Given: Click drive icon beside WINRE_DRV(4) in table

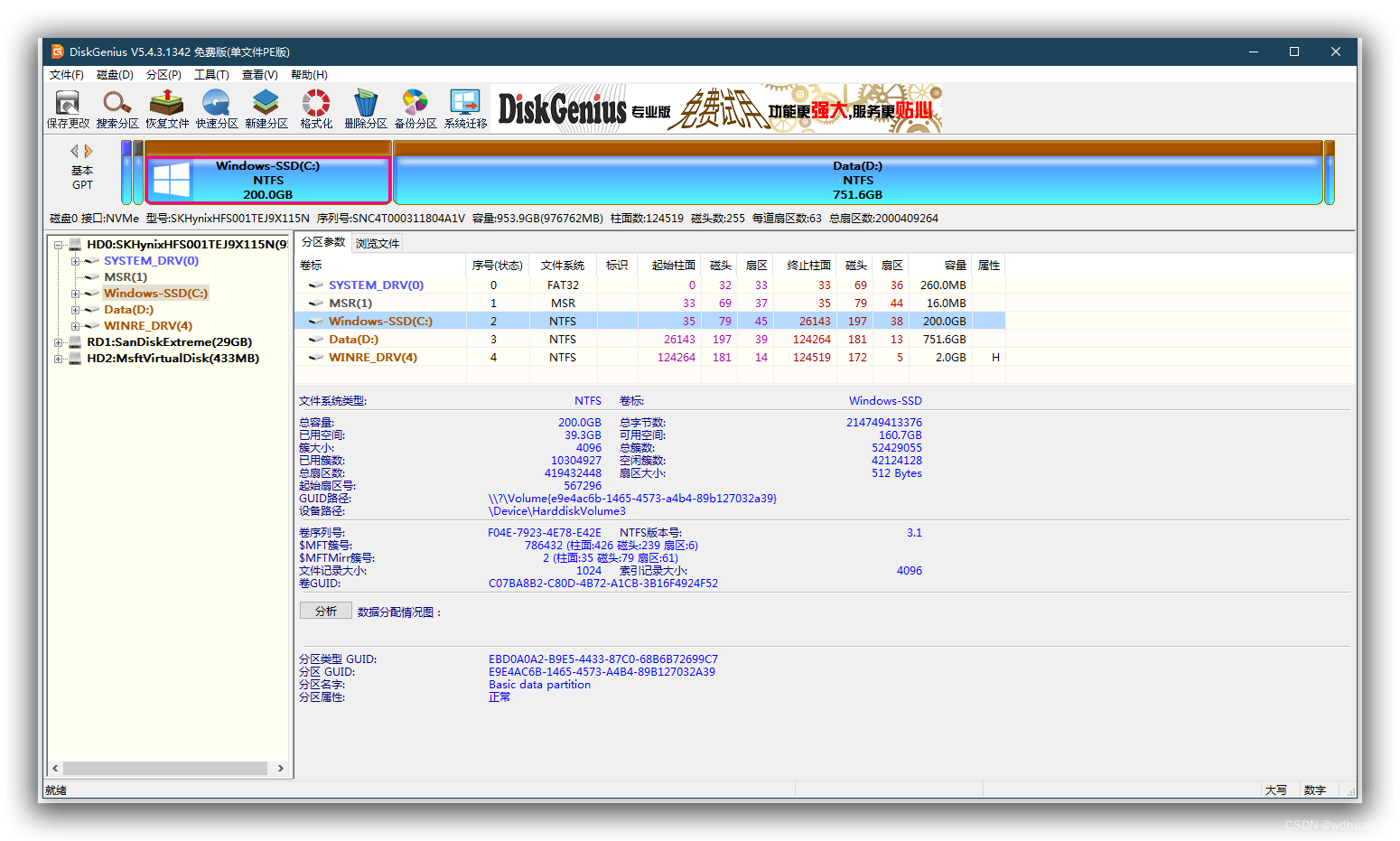Looking at the screenshot, I should coord(316,357).
